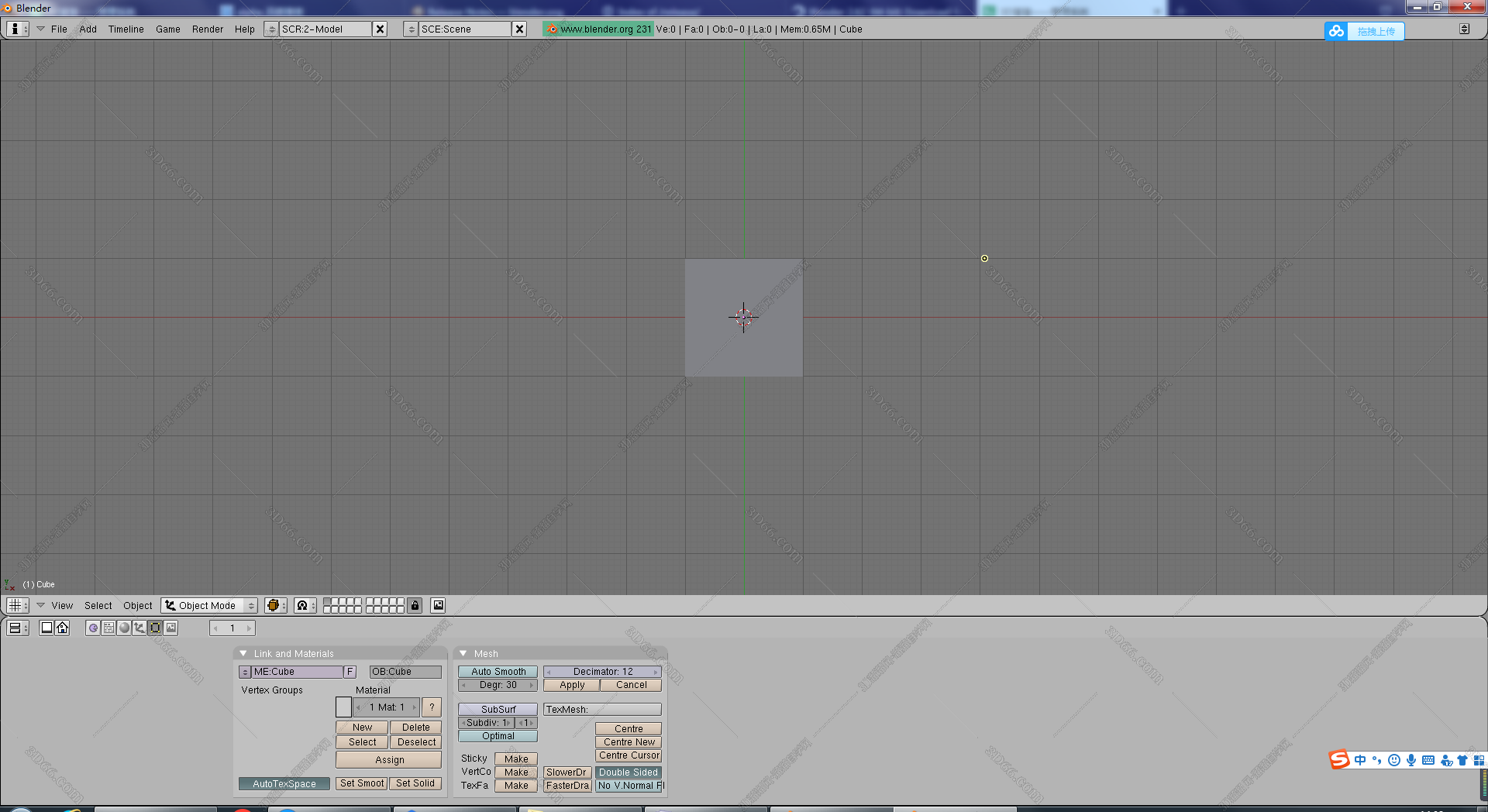Screen dimensions: 1488x812
Task: Click the Assign button for vertex groups
Action: [388, 759]
